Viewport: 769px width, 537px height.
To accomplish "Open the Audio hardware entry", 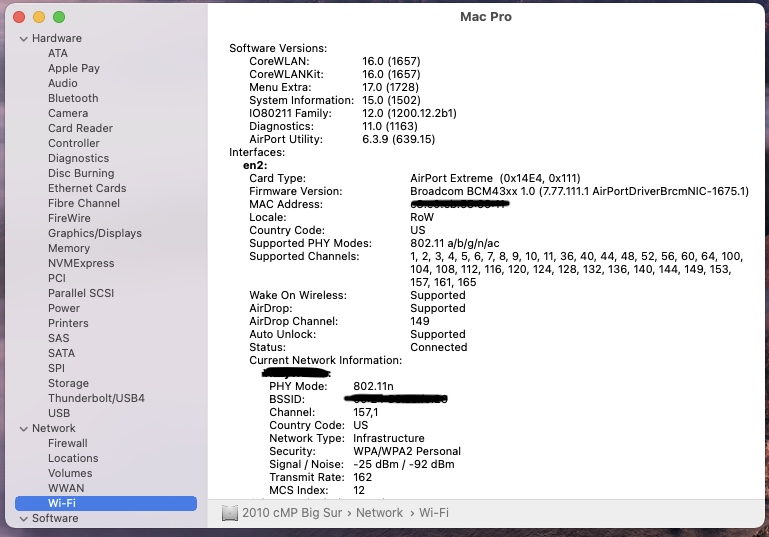I will point(63,83).
